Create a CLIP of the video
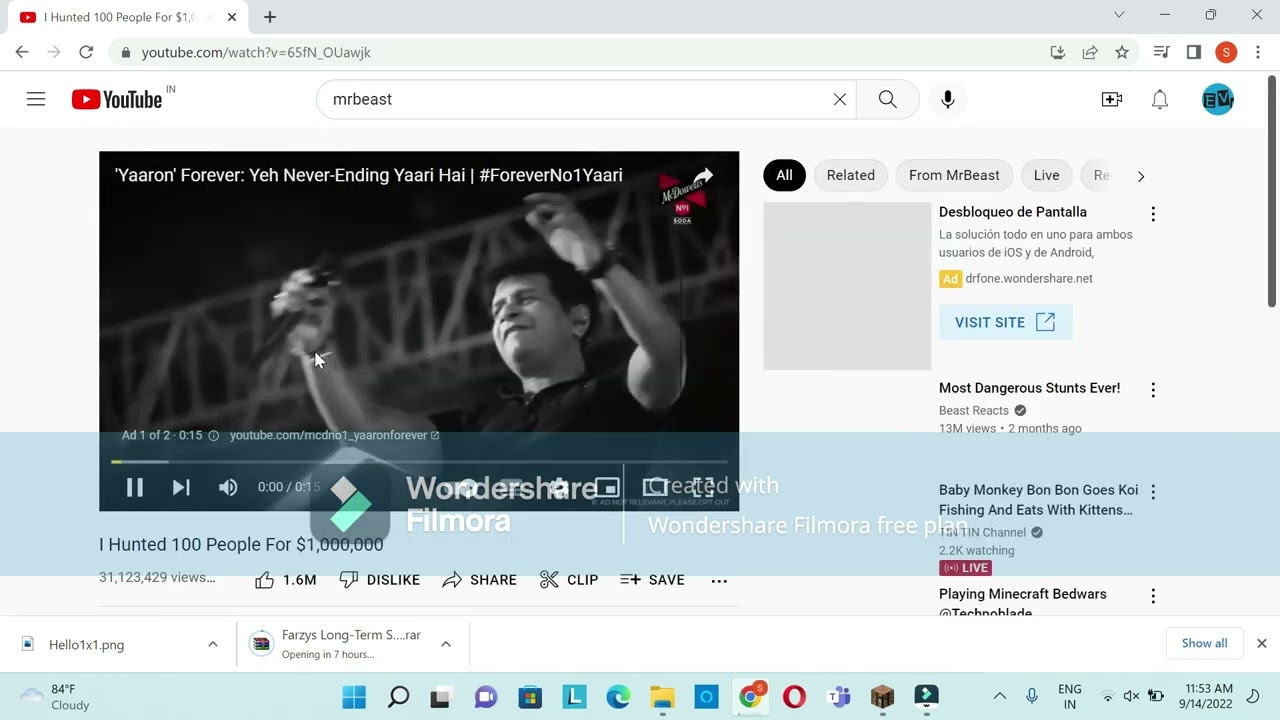The image size is (1280, 720). tap(569, 580)
